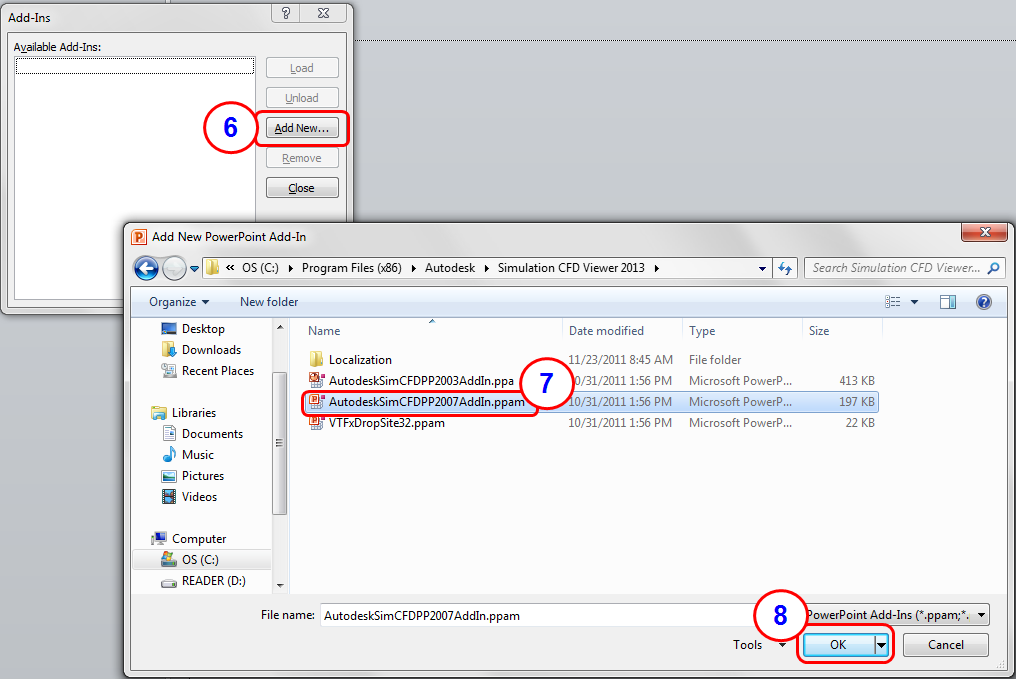Select Pictures library
Image resolution: width=1016 pixels, height=679 pixels.
202,476
